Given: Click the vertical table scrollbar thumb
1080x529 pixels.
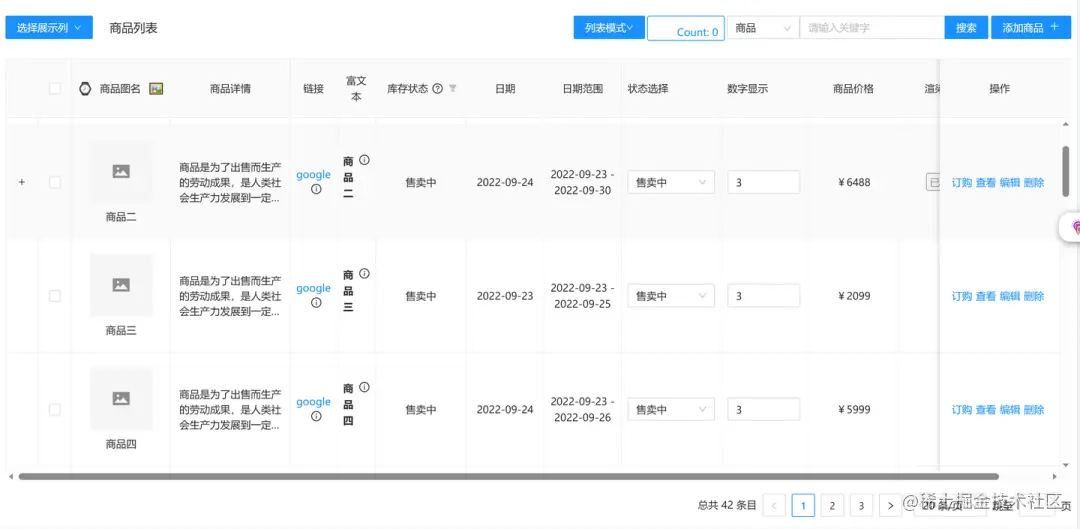Looking at the screenshot, I should [x=1066, y=171].
